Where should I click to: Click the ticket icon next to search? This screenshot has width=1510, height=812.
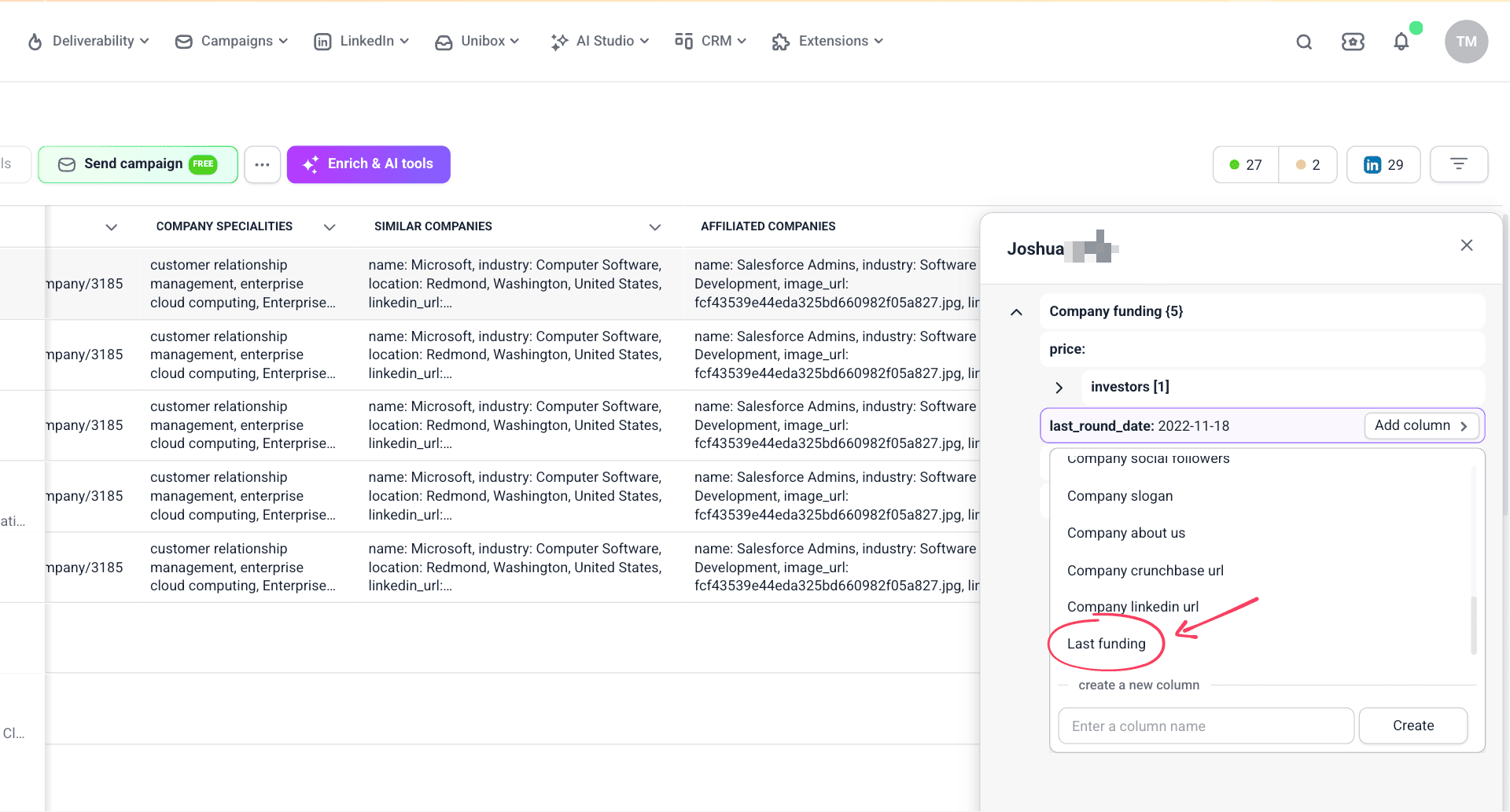point(1353,42)
